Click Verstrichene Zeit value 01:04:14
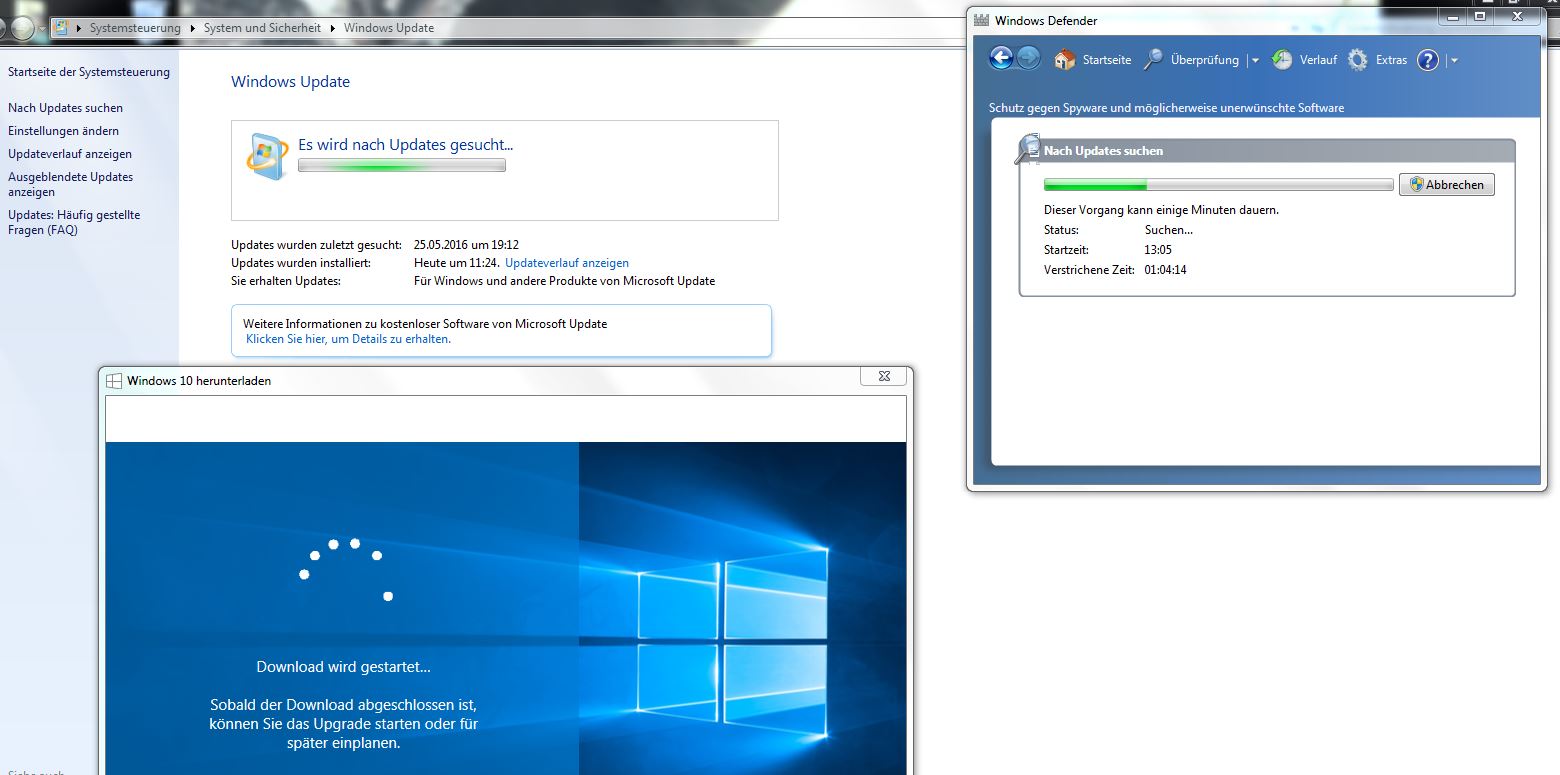This screenshot has height=775, width=1560. (x=1166, y=270)
